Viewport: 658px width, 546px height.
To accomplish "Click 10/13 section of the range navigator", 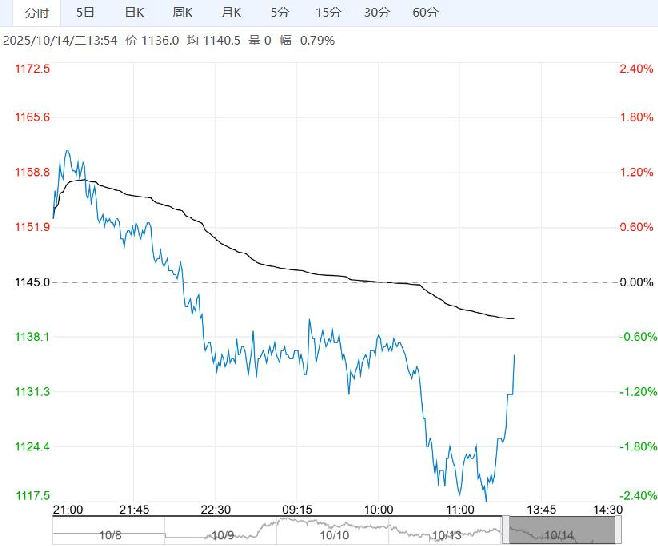I will (x=447, y=533).
